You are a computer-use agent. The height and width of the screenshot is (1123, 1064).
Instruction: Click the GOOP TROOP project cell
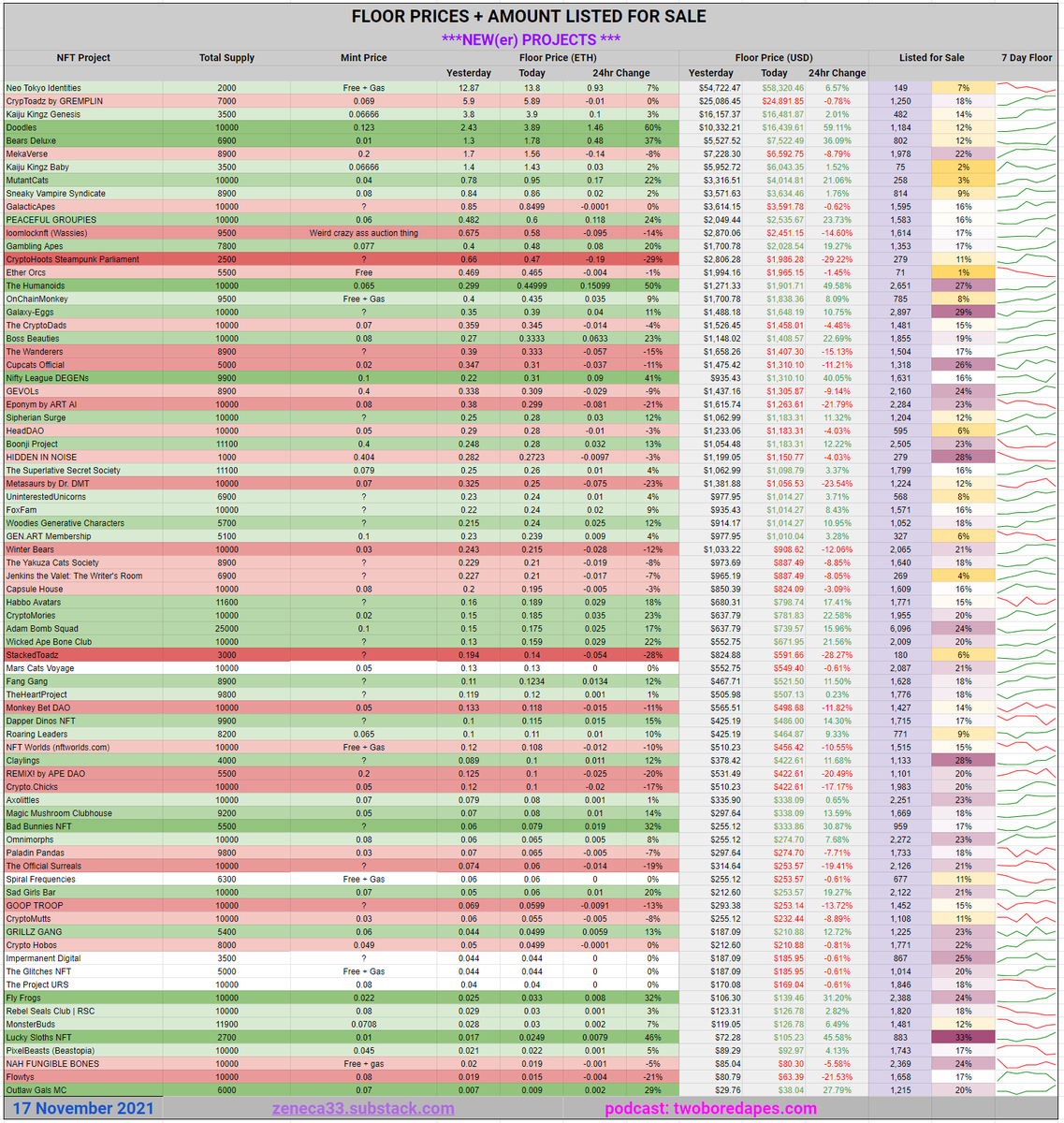pos(83,906)
